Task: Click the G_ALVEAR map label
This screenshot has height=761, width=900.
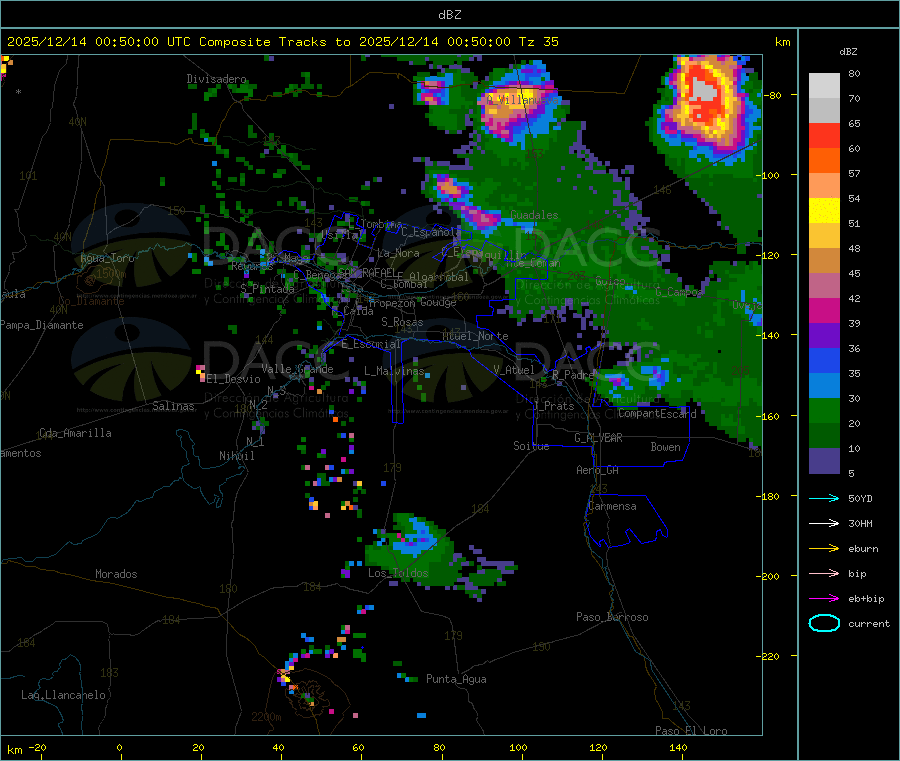Action: click(x=598, y=438)
